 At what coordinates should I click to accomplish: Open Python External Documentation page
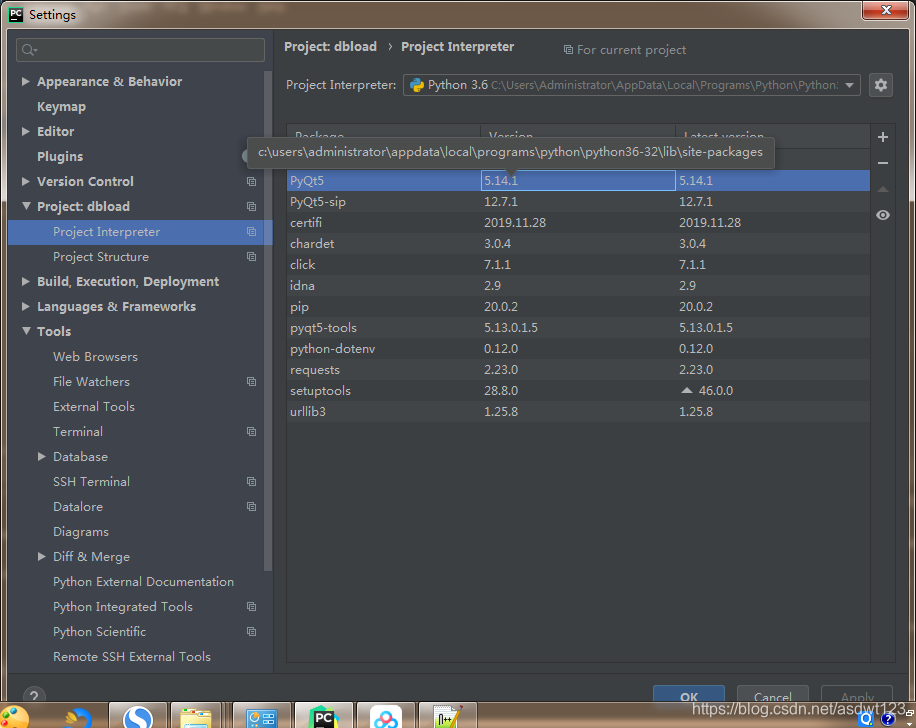143,582
